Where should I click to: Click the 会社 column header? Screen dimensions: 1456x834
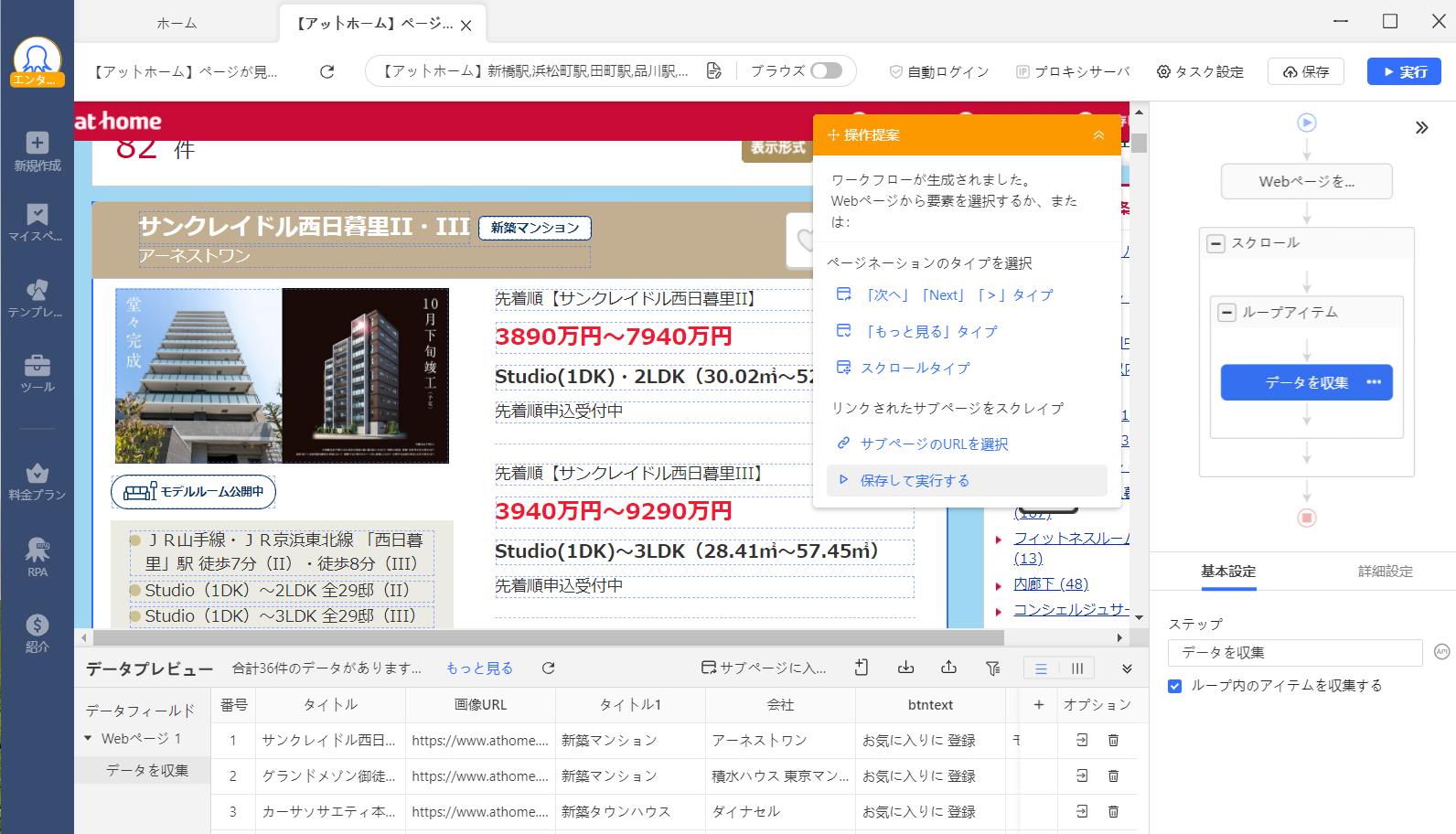coord(780,705)
